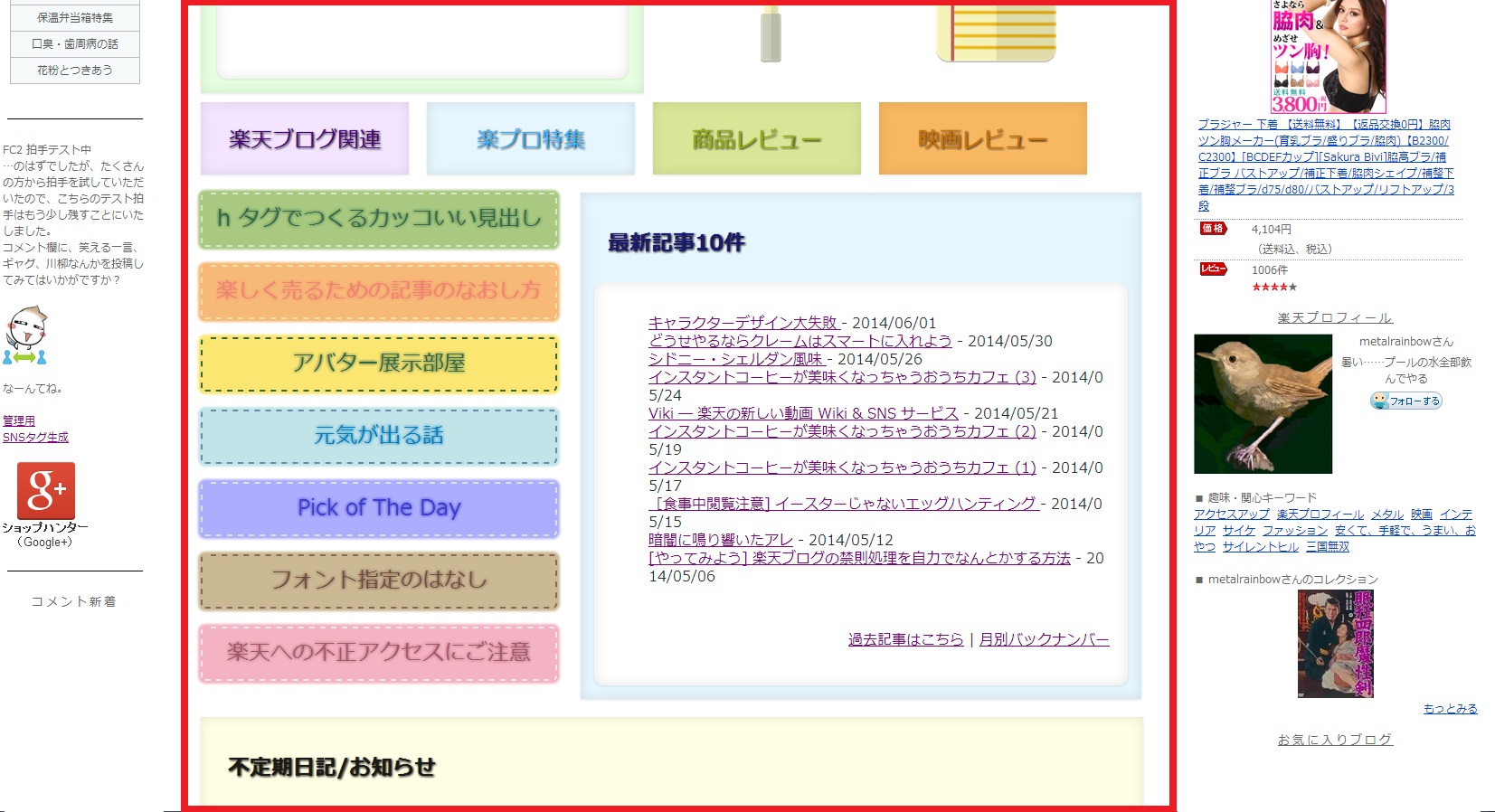Screen dimensions: 1495x812
Task: Select 元気が出る話 banner
Action: click(379, 436)
